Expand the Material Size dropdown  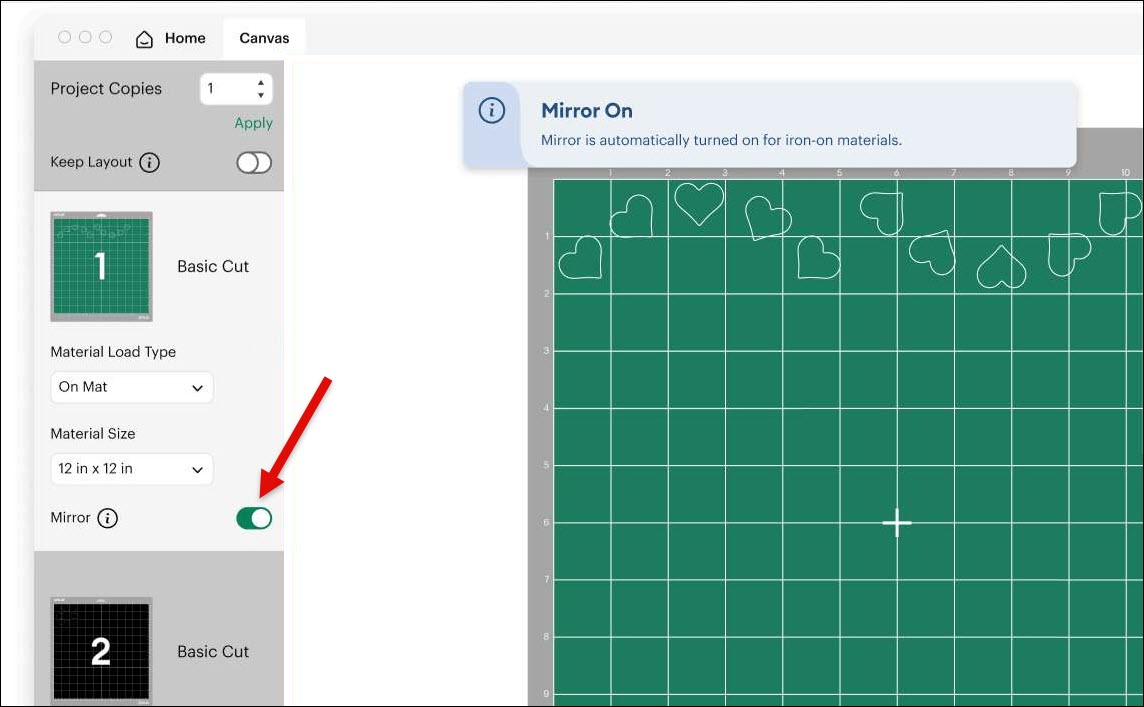point(131,469)
